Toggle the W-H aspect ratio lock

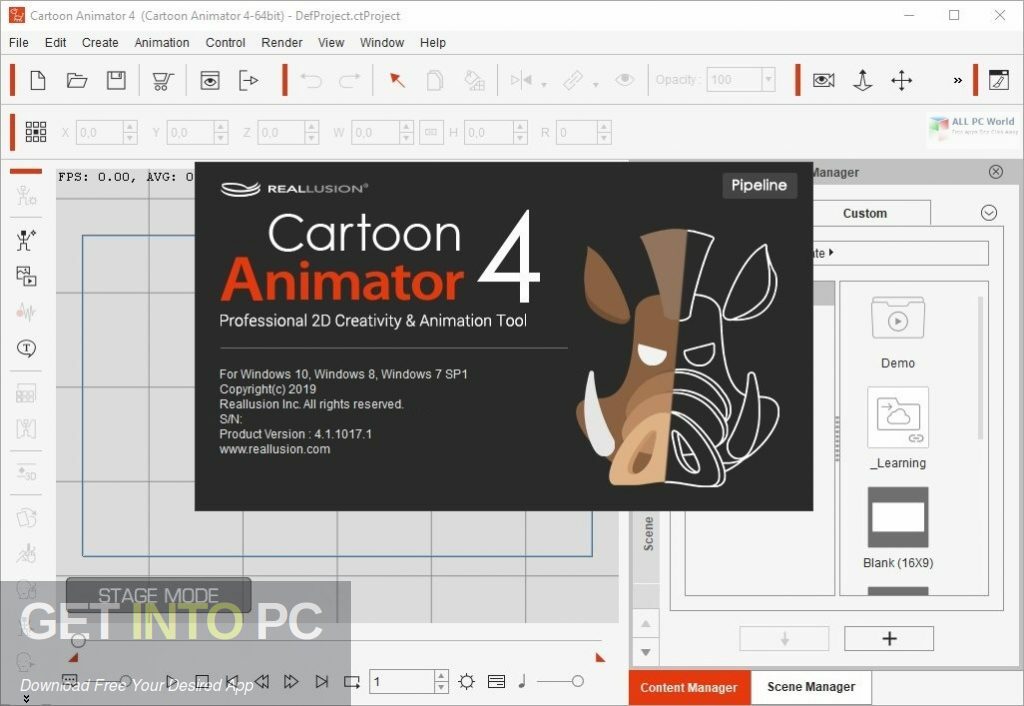click(431, 133)
